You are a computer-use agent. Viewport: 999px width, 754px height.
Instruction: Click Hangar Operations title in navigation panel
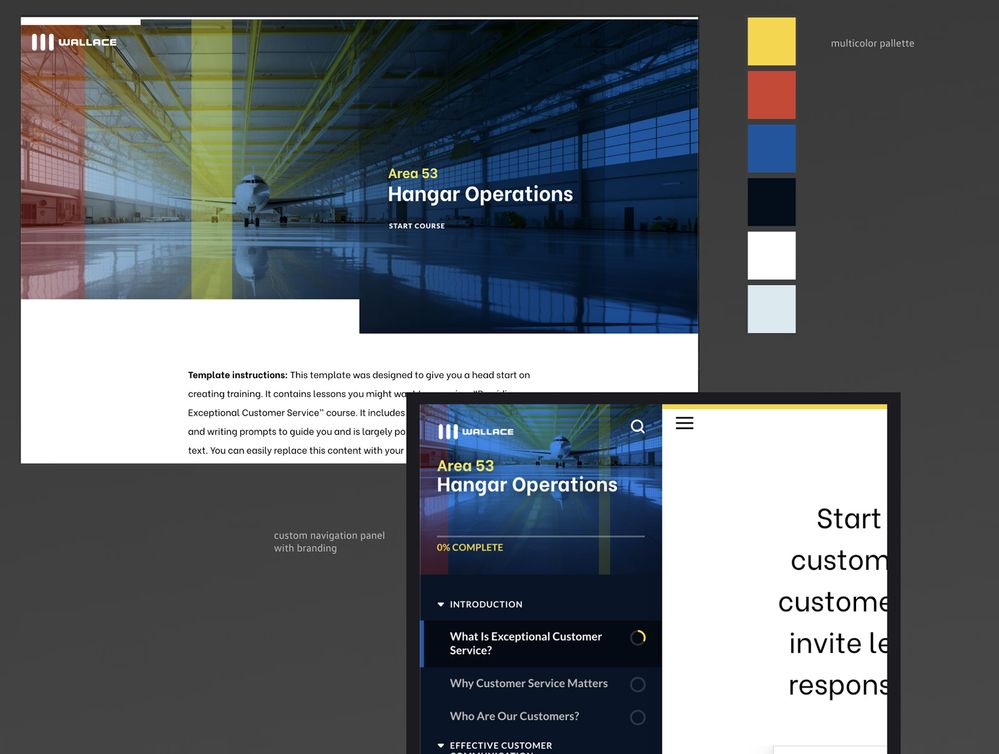click(527, 486)
